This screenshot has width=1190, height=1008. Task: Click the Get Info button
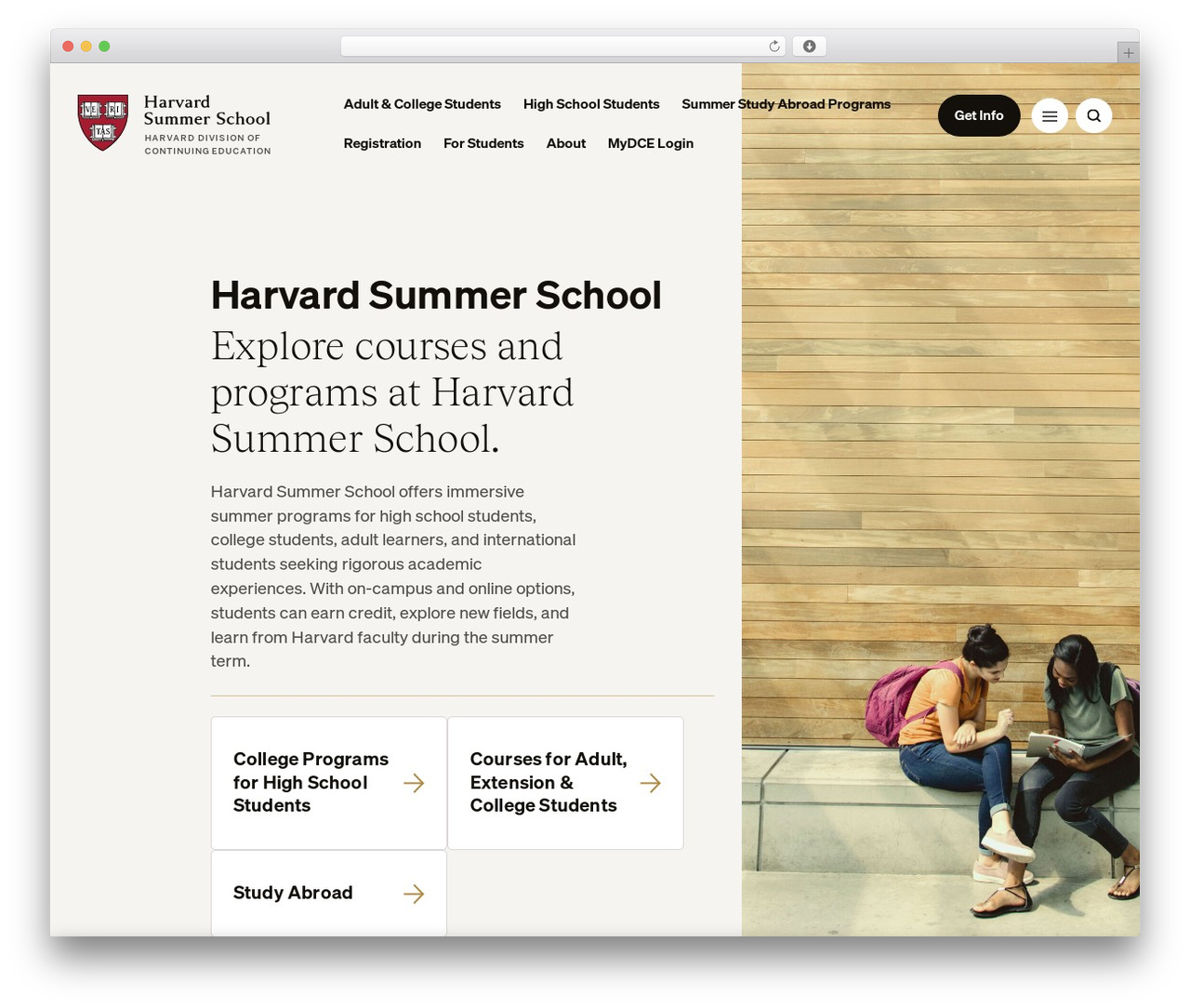point(979,116)
